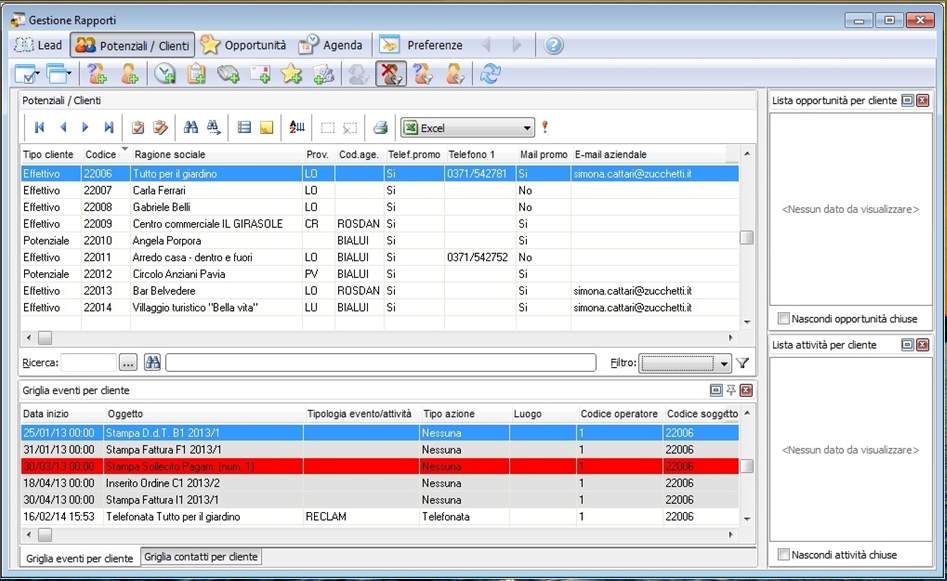This screenshot has height=581, width=947.
Task: Click the funnel filter icon beside Filtro
Action: (x=743, y=363)
